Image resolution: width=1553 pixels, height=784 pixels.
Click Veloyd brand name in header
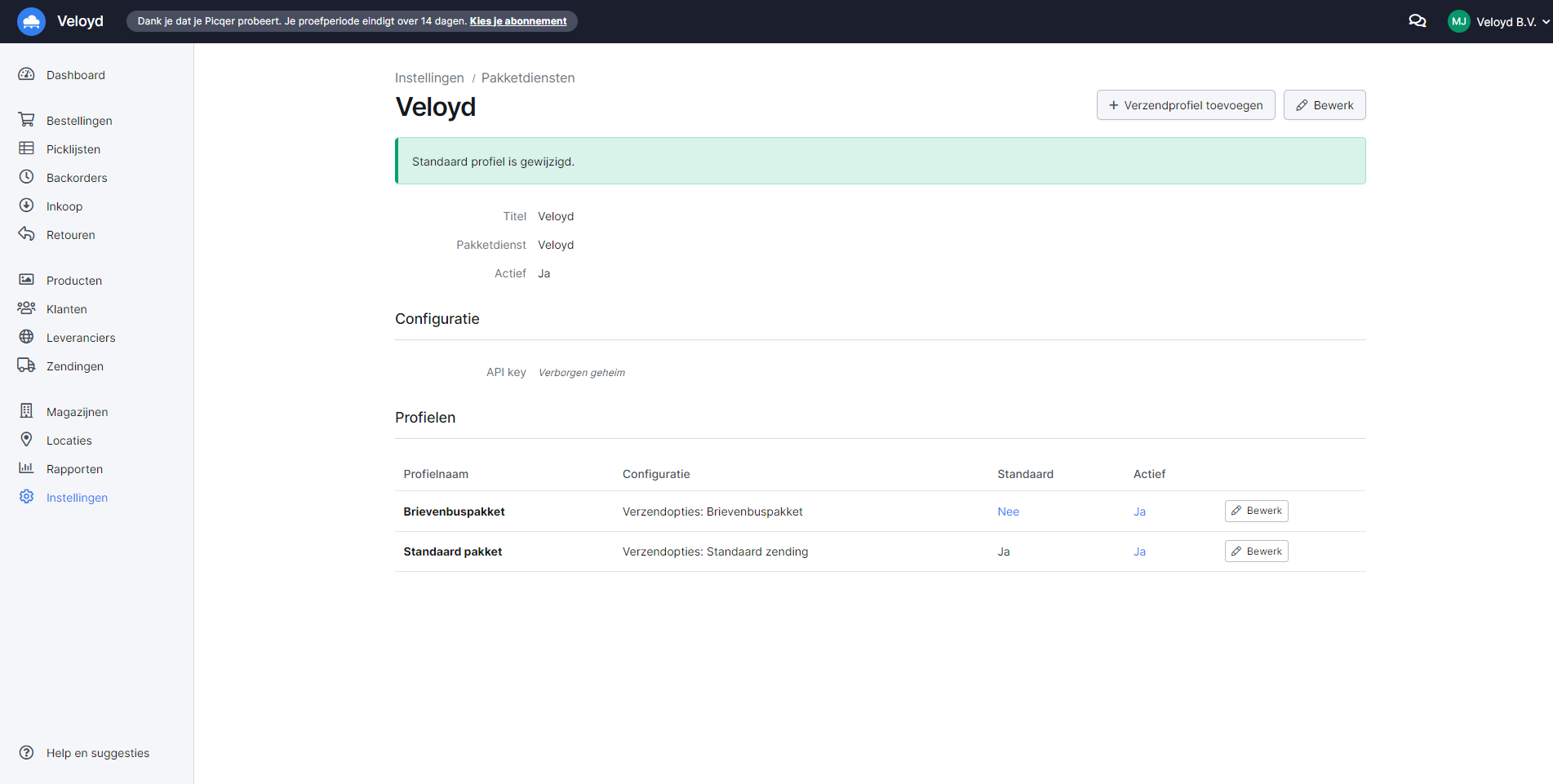[x=80, y=21]
